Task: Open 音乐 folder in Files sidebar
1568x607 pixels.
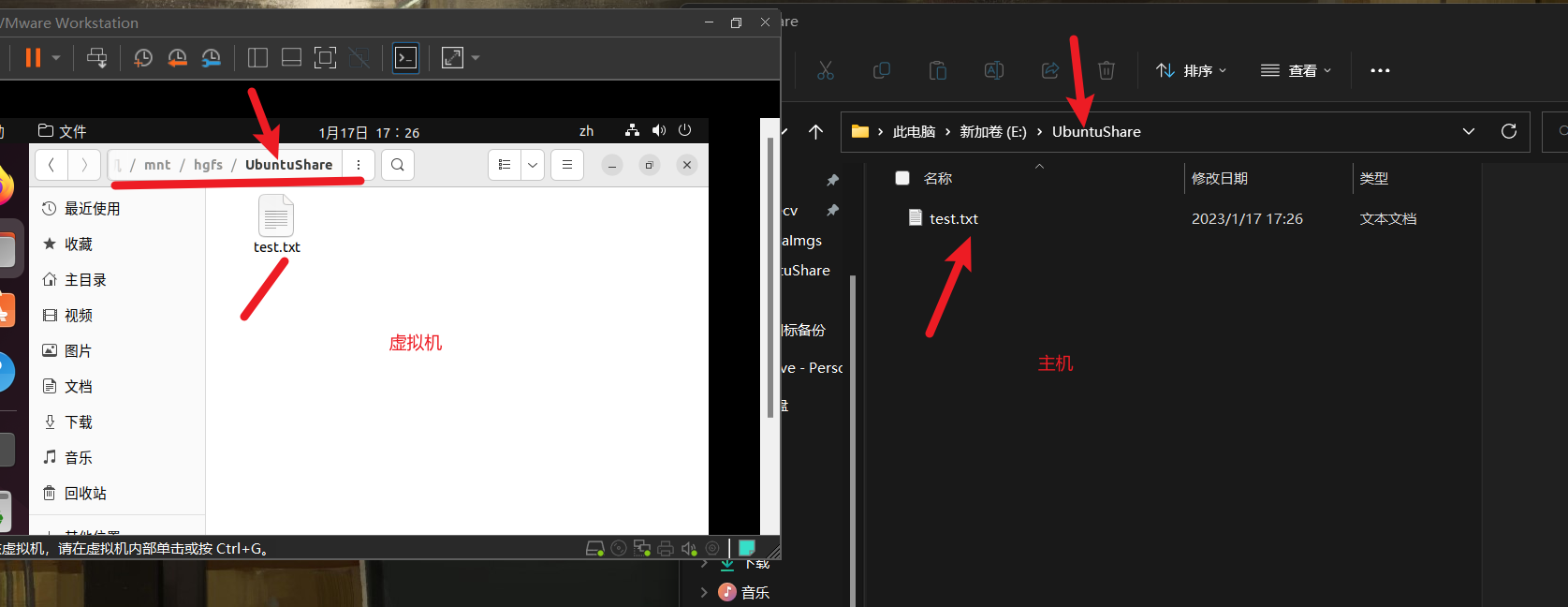Action: click(x=117, y=458)
